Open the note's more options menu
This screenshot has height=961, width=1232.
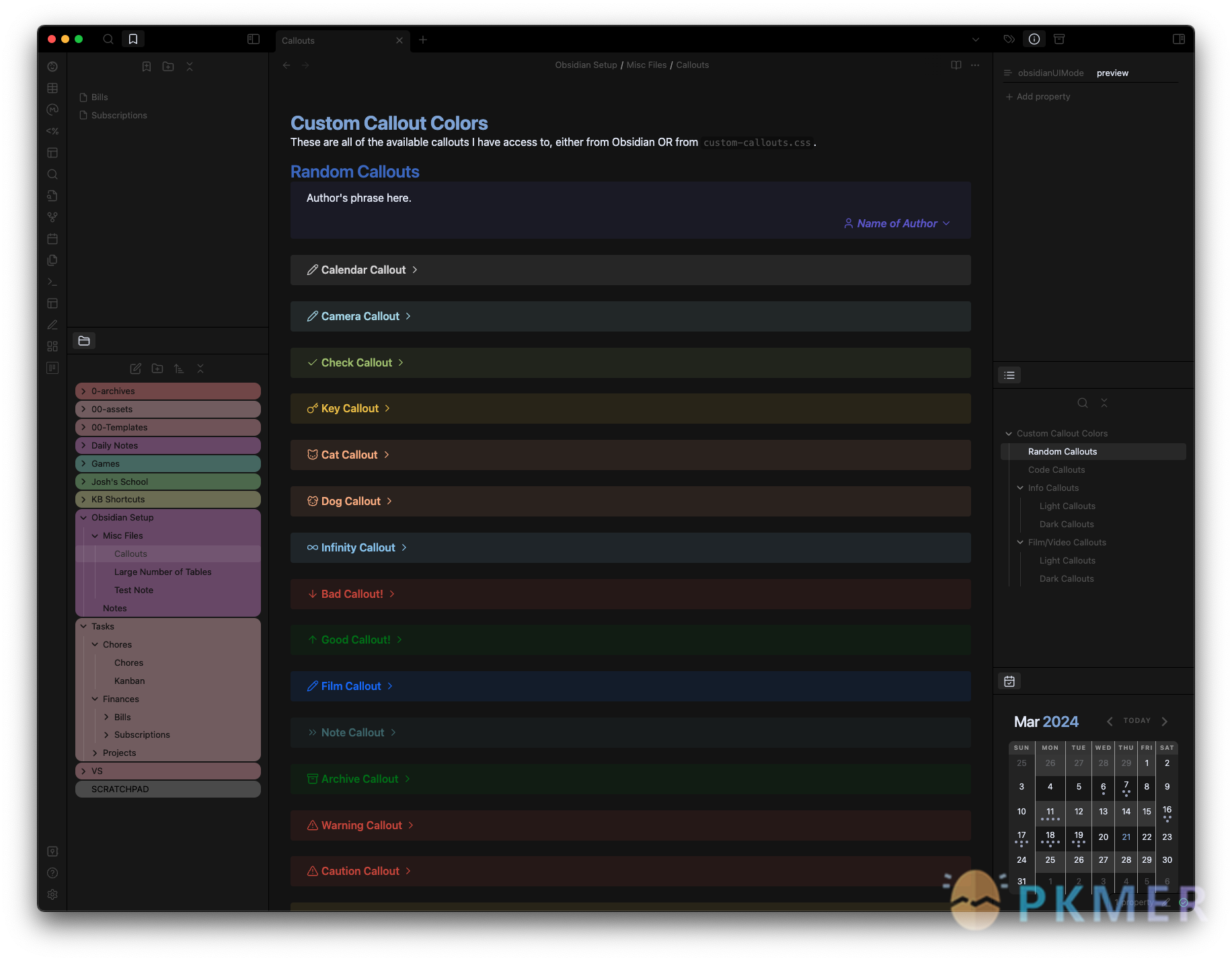pos(975,65)
